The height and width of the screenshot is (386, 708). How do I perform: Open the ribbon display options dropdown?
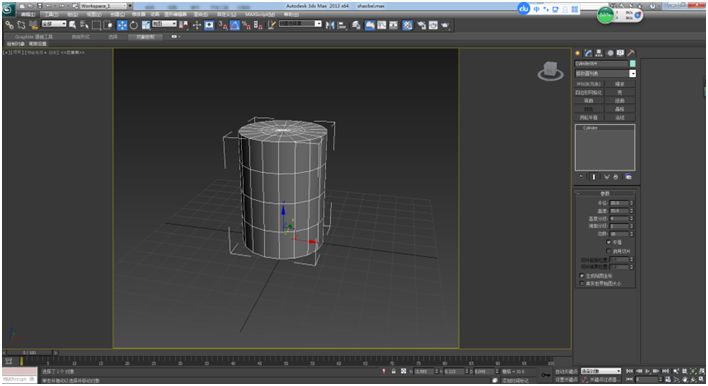pos(176,37)
